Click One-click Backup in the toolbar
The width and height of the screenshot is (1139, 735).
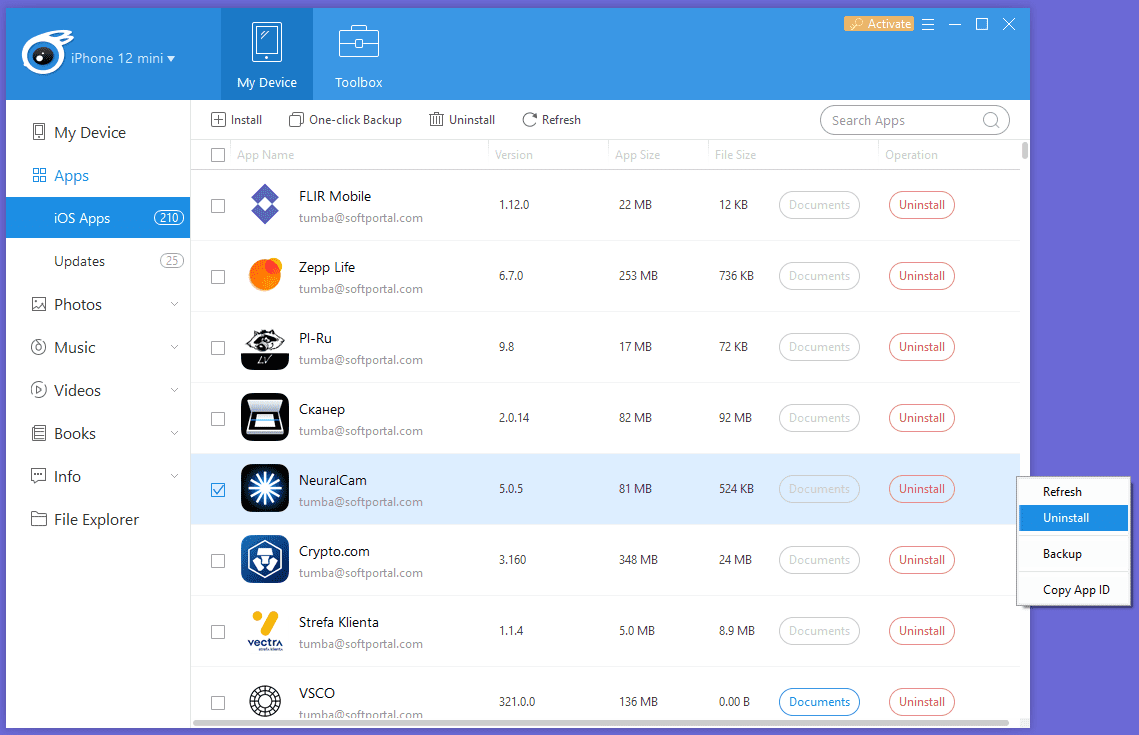click(345, 120)
